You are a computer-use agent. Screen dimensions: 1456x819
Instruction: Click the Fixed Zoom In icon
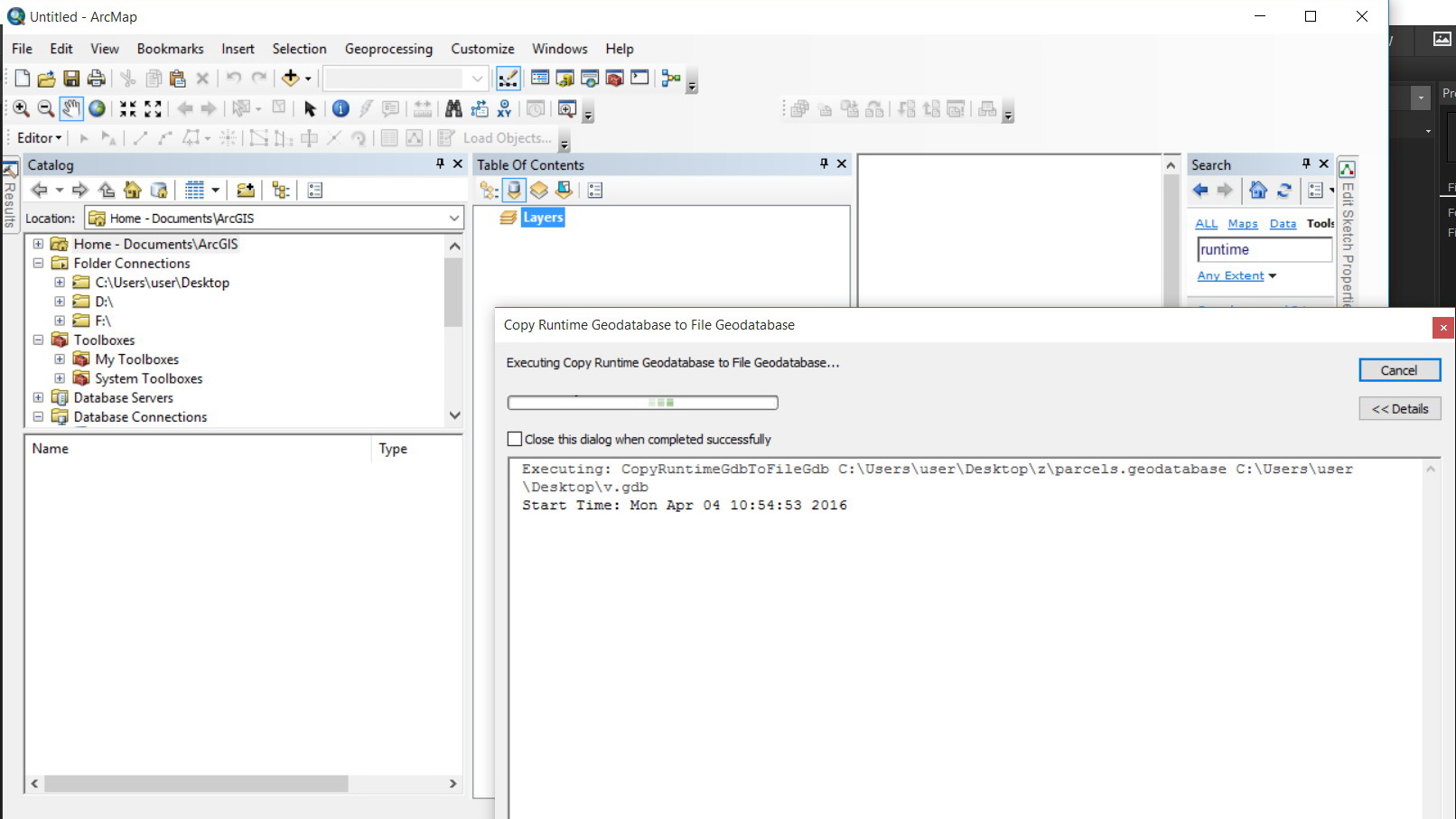[x=128, y=109]
